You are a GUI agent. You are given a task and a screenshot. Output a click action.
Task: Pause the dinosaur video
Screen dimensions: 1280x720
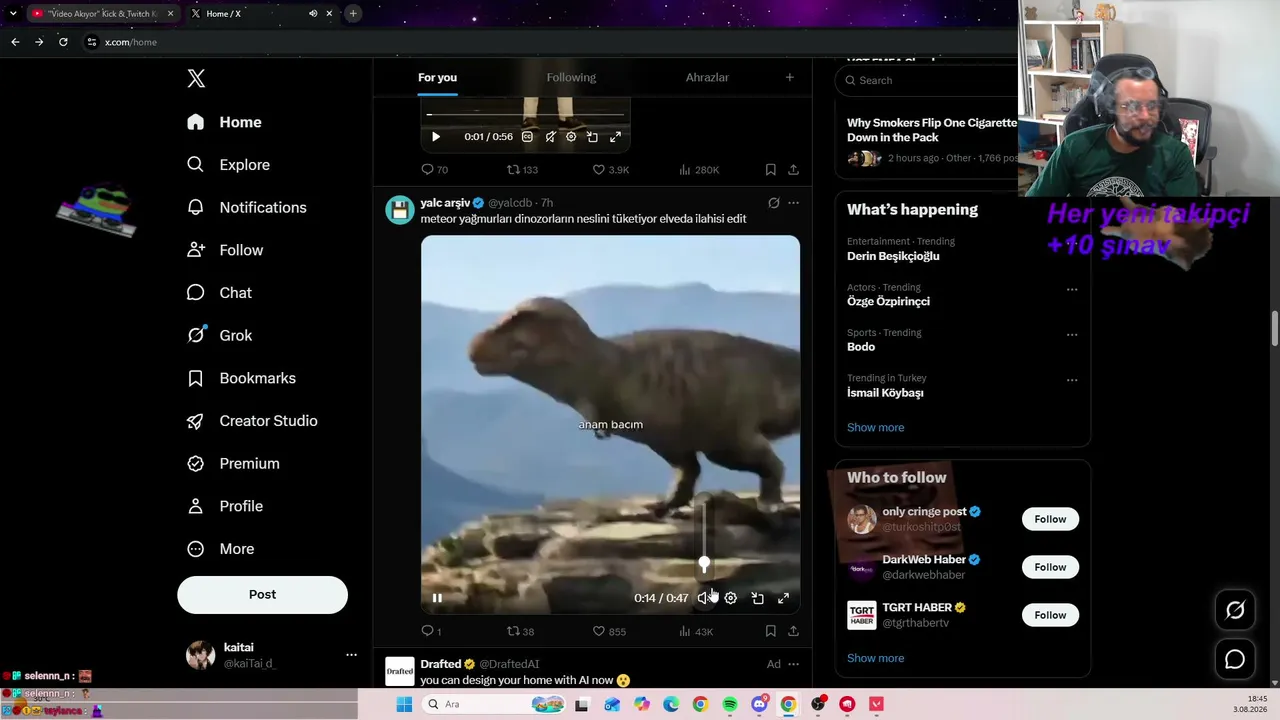(437, 598)
